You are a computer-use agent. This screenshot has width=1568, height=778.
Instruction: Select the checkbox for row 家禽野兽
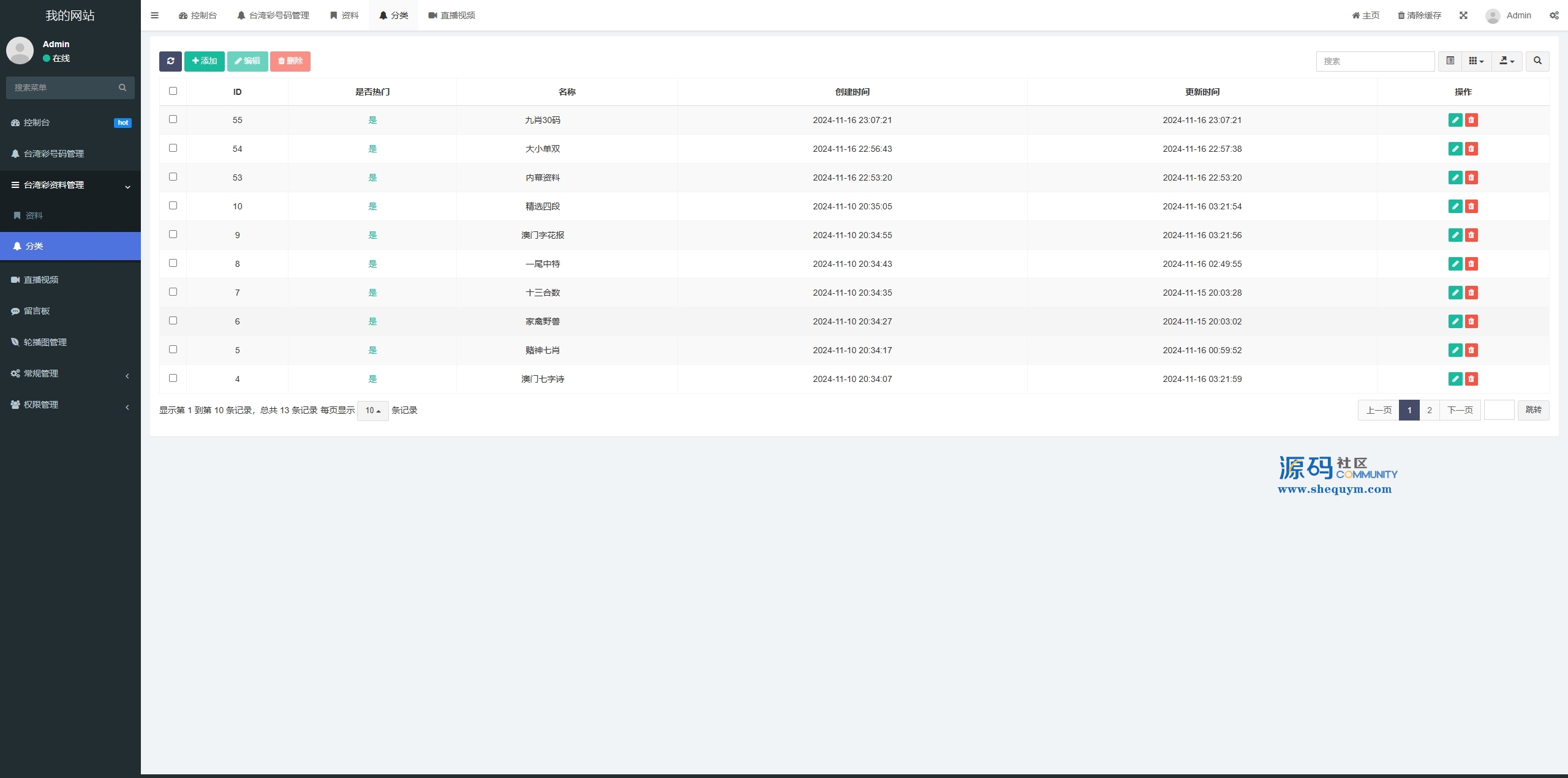173,321
